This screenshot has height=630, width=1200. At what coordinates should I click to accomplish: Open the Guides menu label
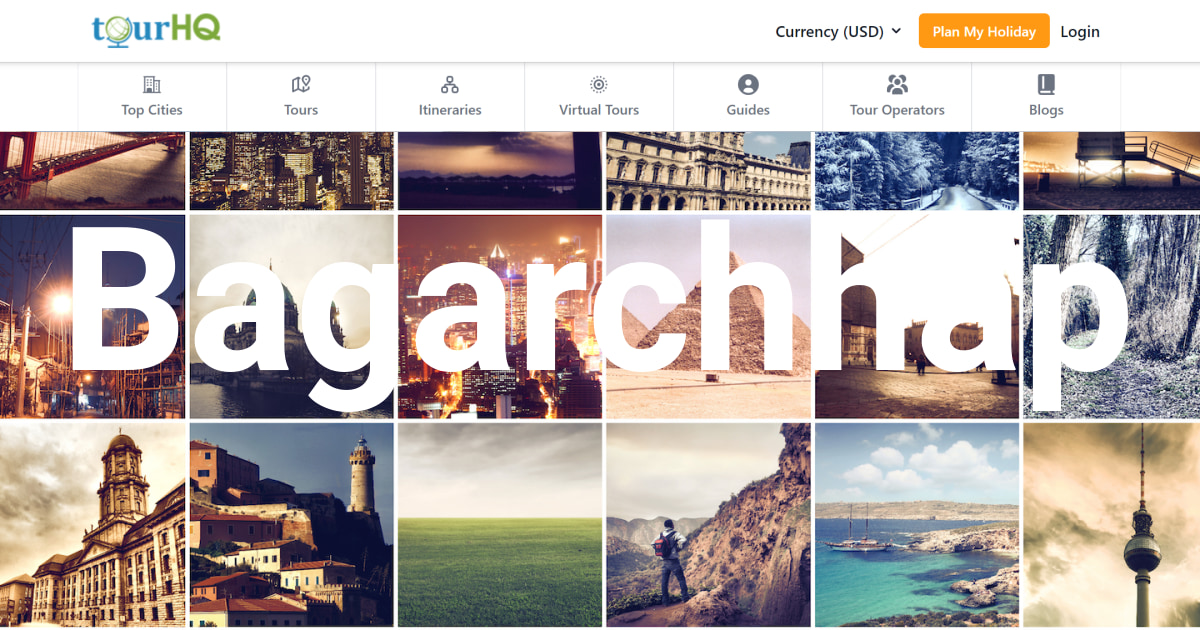(x=748, y=110)
